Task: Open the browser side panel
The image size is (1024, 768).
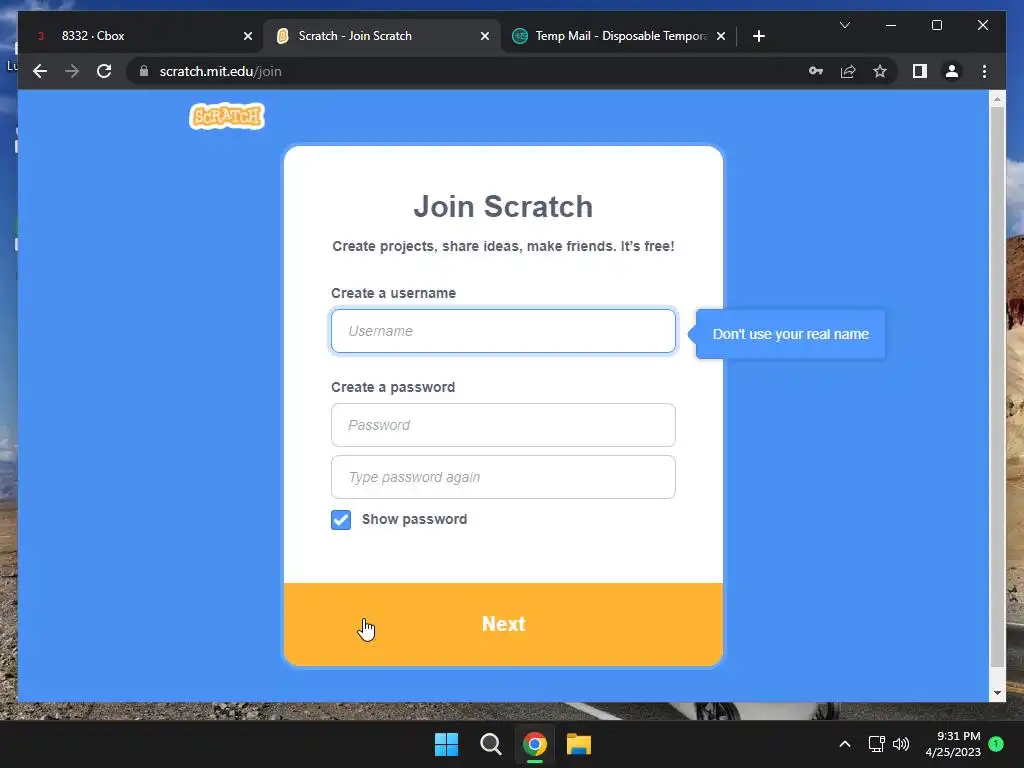Action: 920,71
